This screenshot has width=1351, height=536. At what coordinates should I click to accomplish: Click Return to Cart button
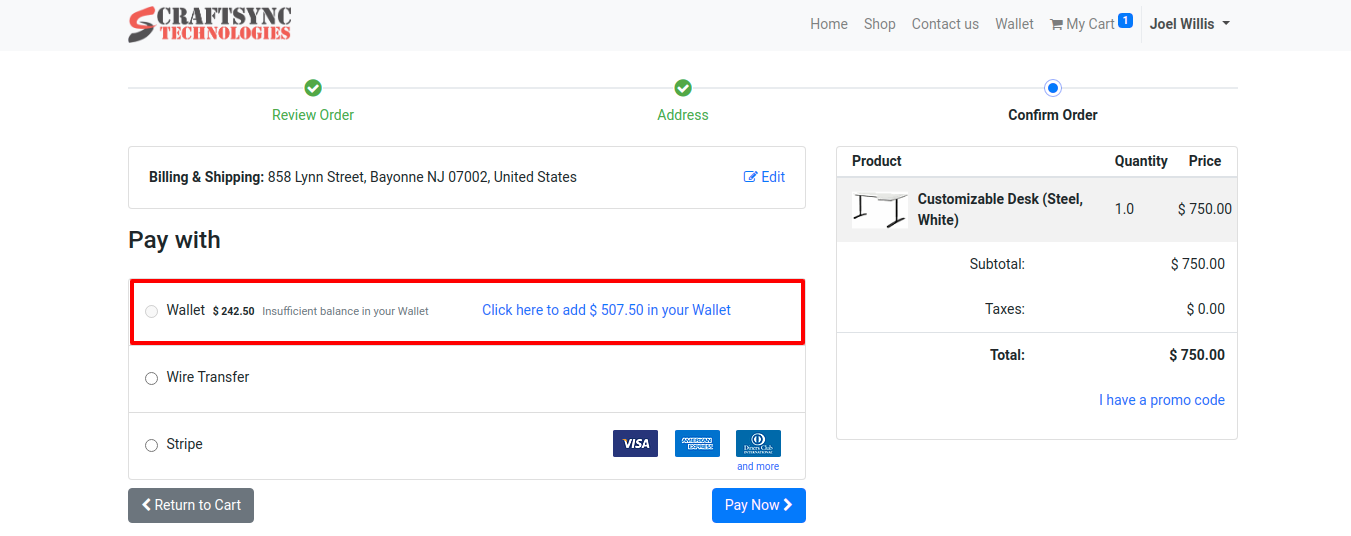[191, 505]
